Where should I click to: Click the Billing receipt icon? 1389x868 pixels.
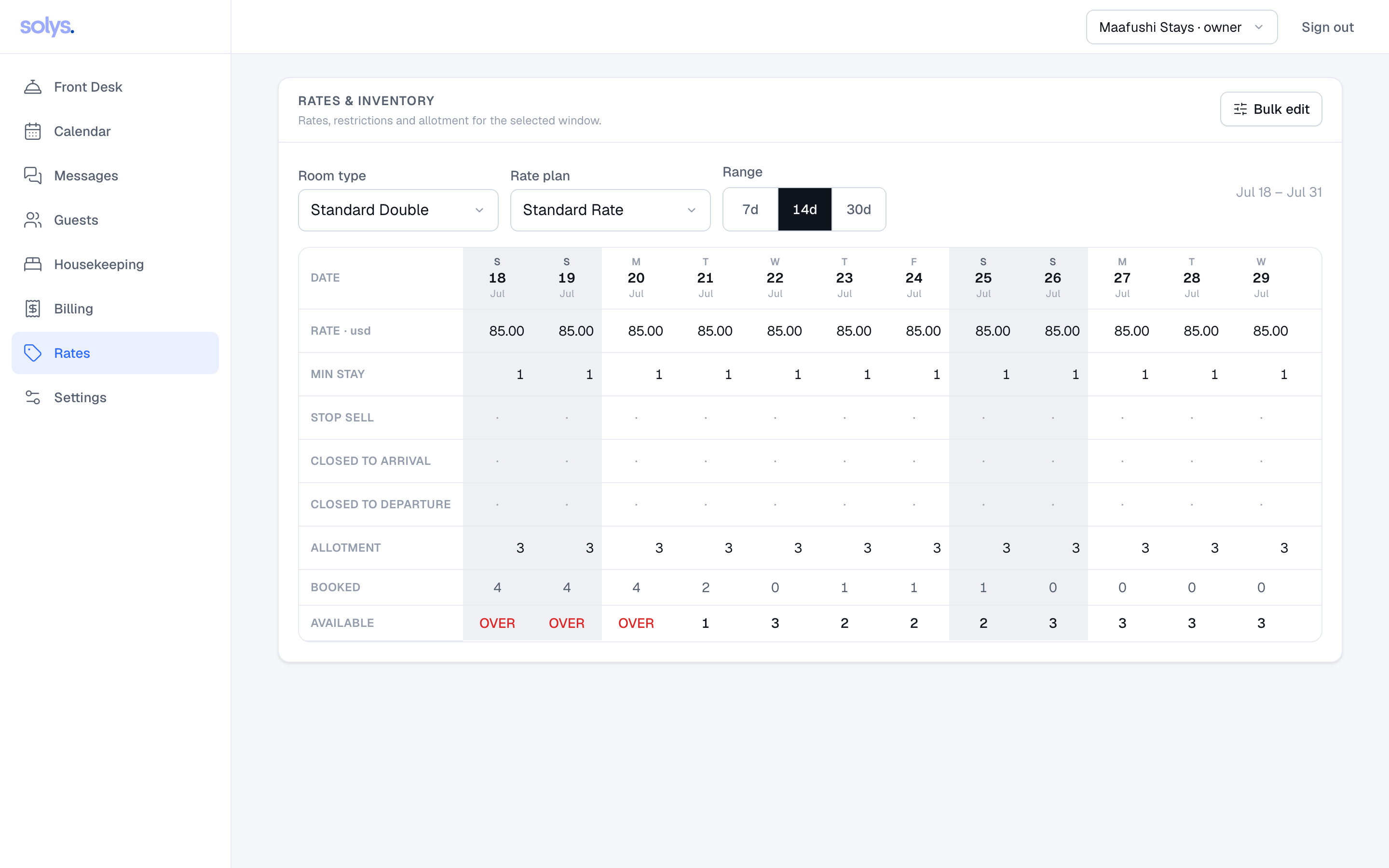33,309
